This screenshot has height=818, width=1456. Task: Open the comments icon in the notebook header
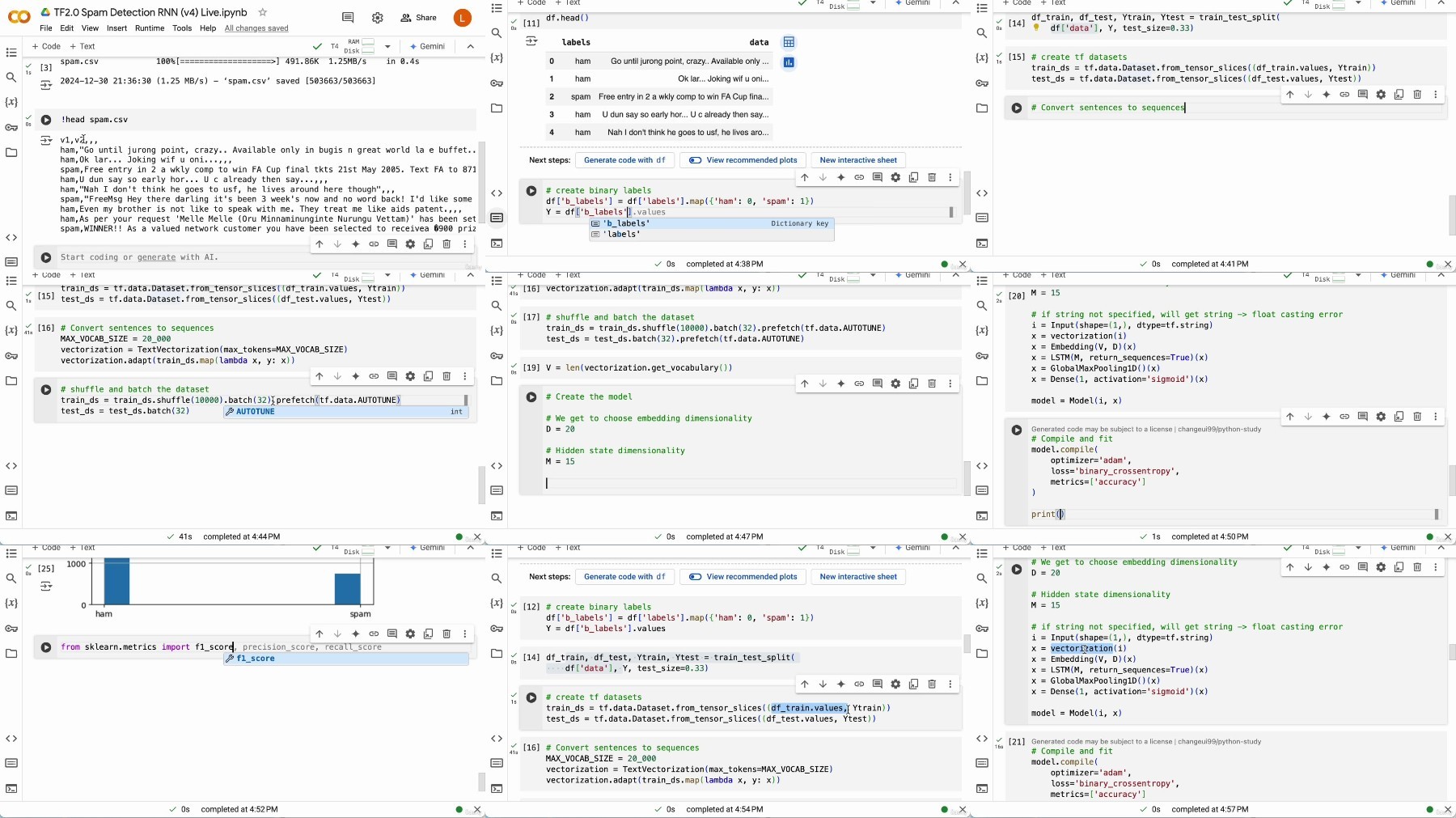click(x=348, y=17)
